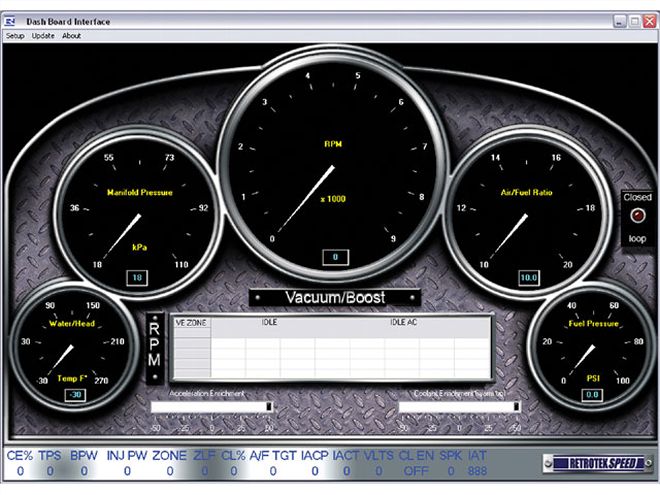The image size is (660, 495).
Task: Click the x 1000 tachometer label
Action: (x=333, y=199)
